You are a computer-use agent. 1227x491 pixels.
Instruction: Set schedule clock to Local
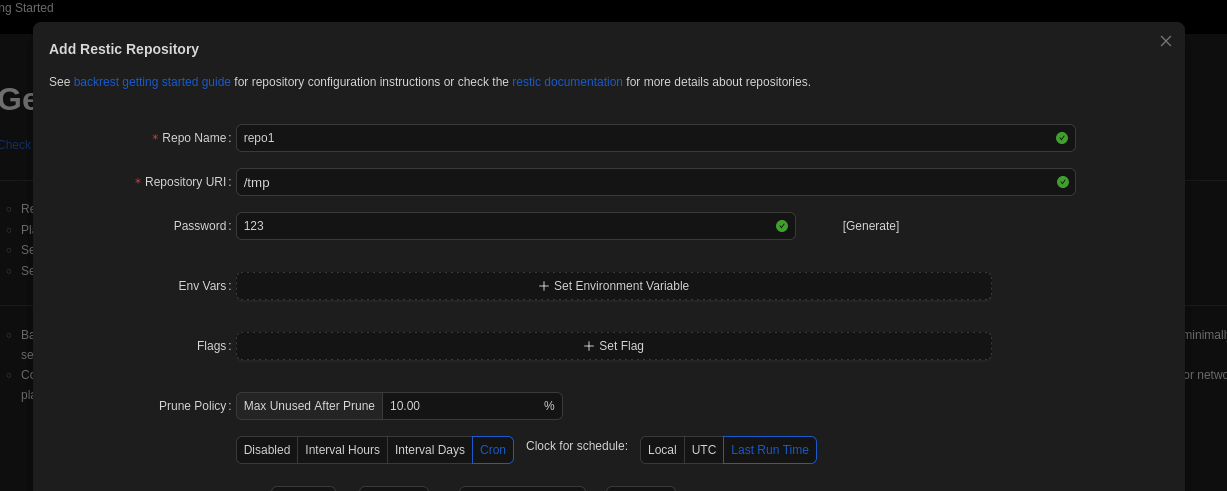point(662,450)
